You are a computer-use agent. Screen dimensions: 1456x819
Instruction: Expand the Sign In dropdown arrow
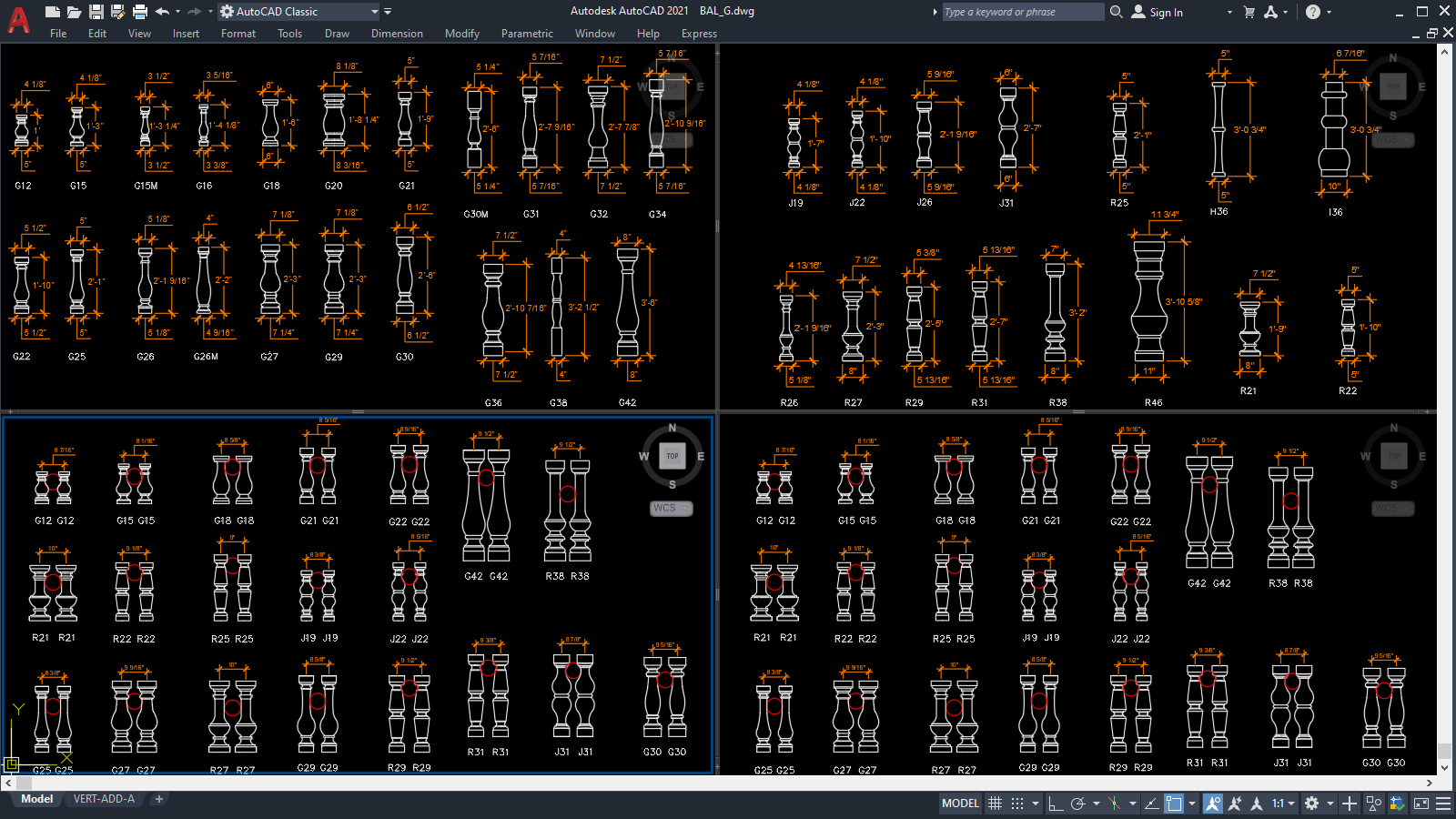[x=1228, y=12]
